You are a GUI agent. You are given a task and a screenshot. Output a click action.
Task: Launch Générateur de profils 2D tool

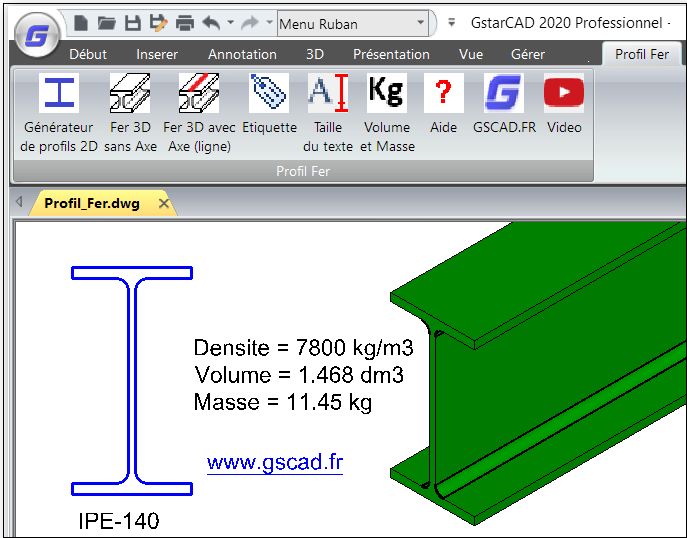pyautogui.click(x=59, y=113)
